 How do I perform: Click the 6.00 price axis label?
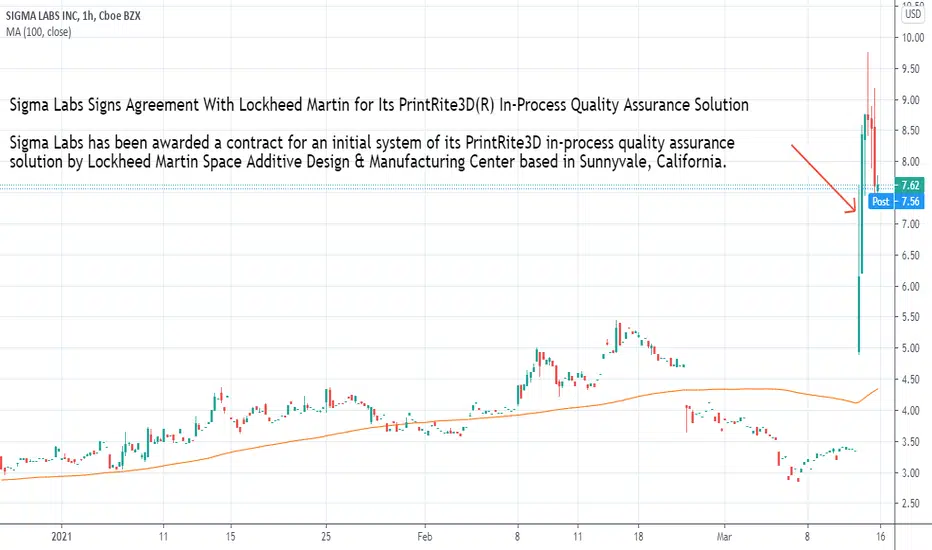tap(910, 287)
